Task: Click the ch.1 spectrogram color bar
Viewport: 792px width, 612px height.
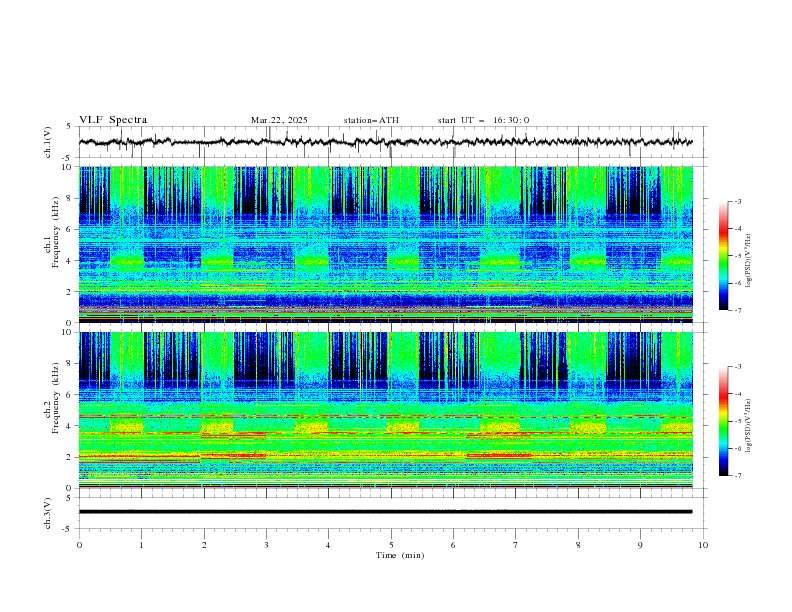Action: point(723,256)
